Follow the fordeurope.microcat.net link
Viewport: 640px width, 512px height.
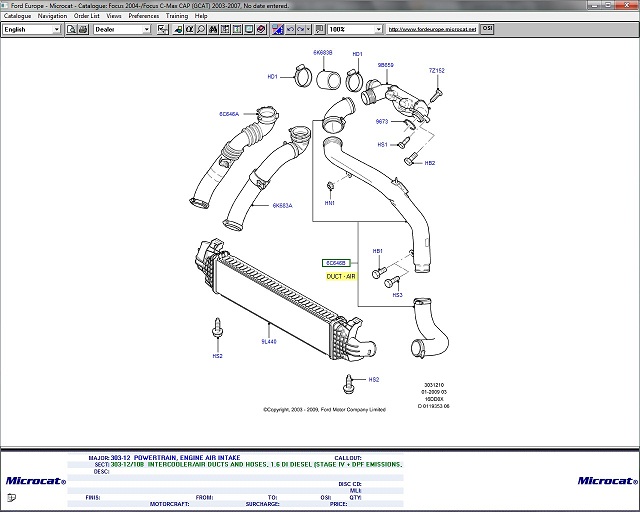click(x=431, y=29)
